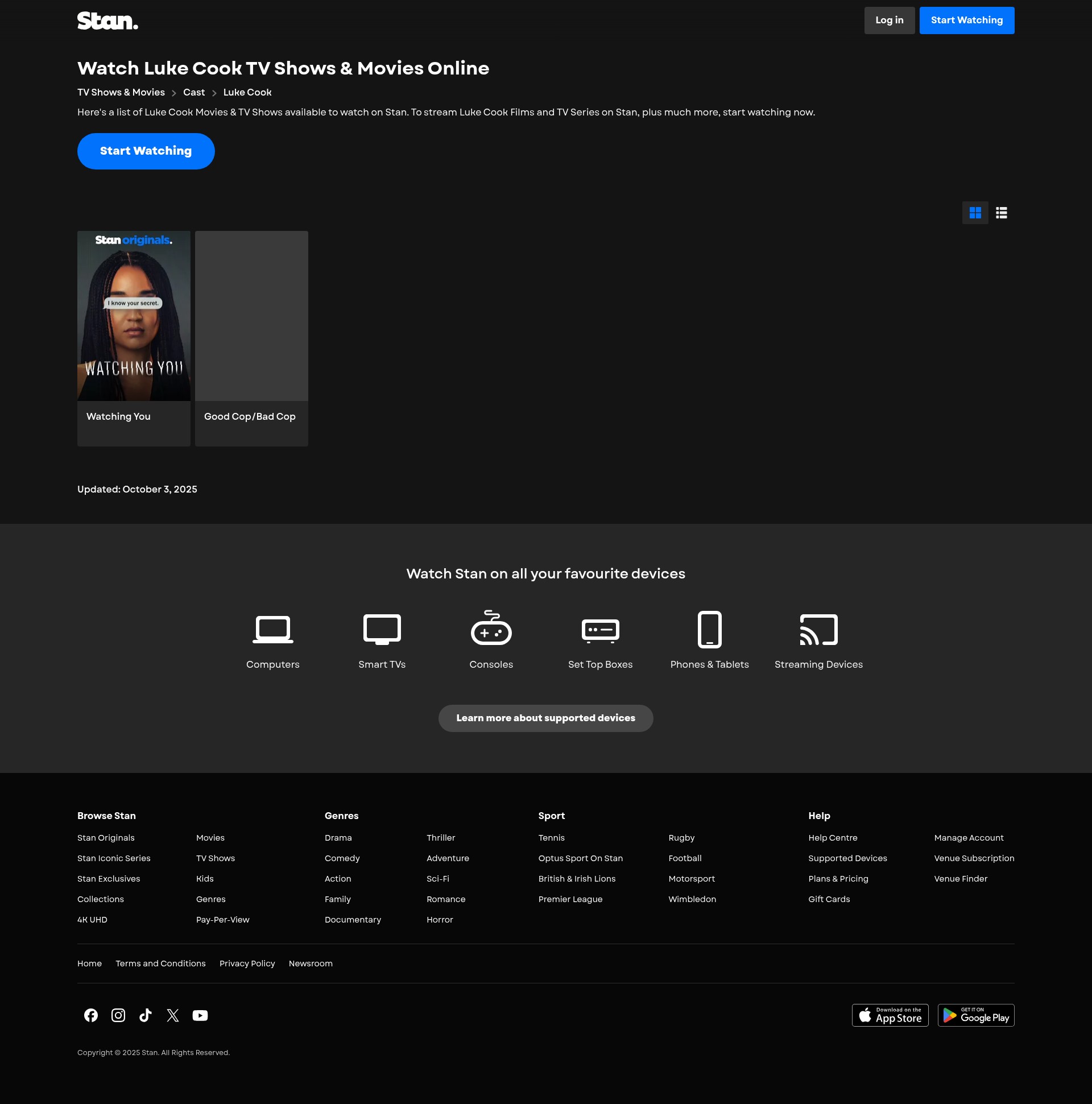Open Stan Exclusives footer link
Viewport: 1092px width, 1104px height.
[109, 879]
